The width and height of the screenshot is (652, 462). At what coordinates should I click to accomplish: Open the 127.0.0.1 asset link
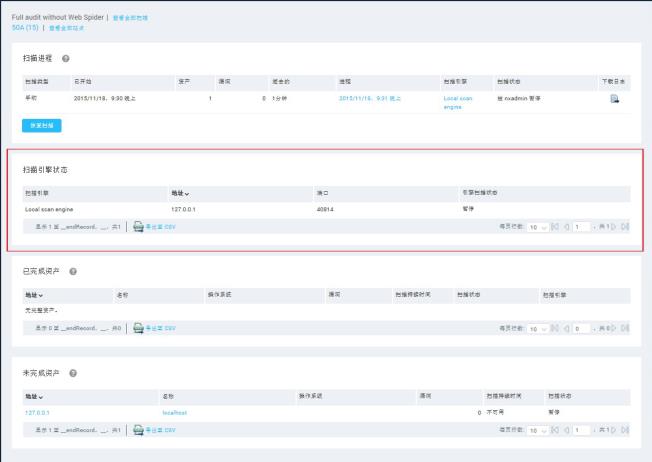tap(37, 412)
